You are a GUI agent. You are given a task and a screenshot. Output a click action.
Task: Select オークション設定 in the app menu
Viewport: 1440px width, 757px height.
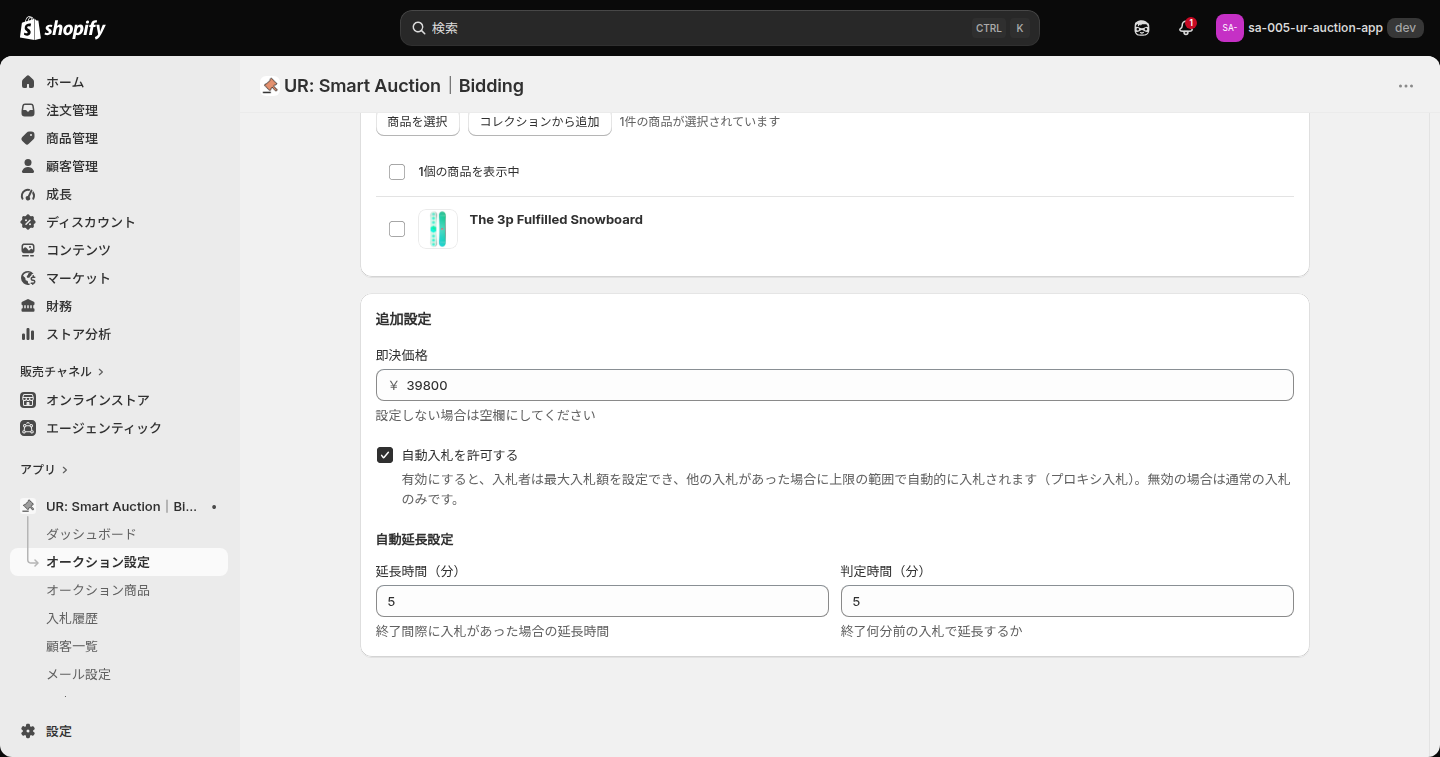(x=119, y=562)
